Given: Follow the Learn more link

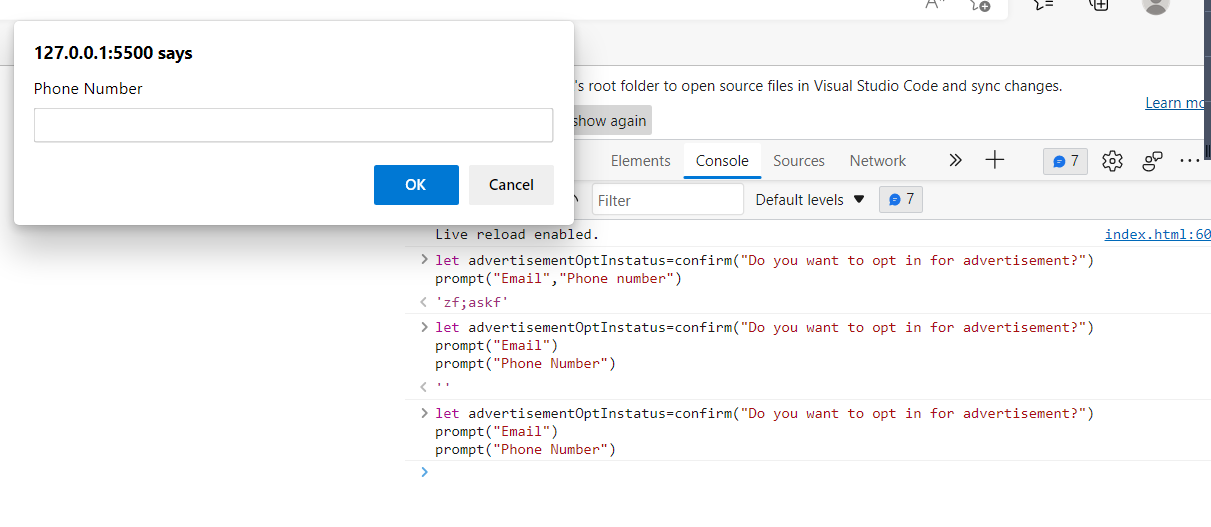Looking at the screenshot, I should tap(1177, 103).
